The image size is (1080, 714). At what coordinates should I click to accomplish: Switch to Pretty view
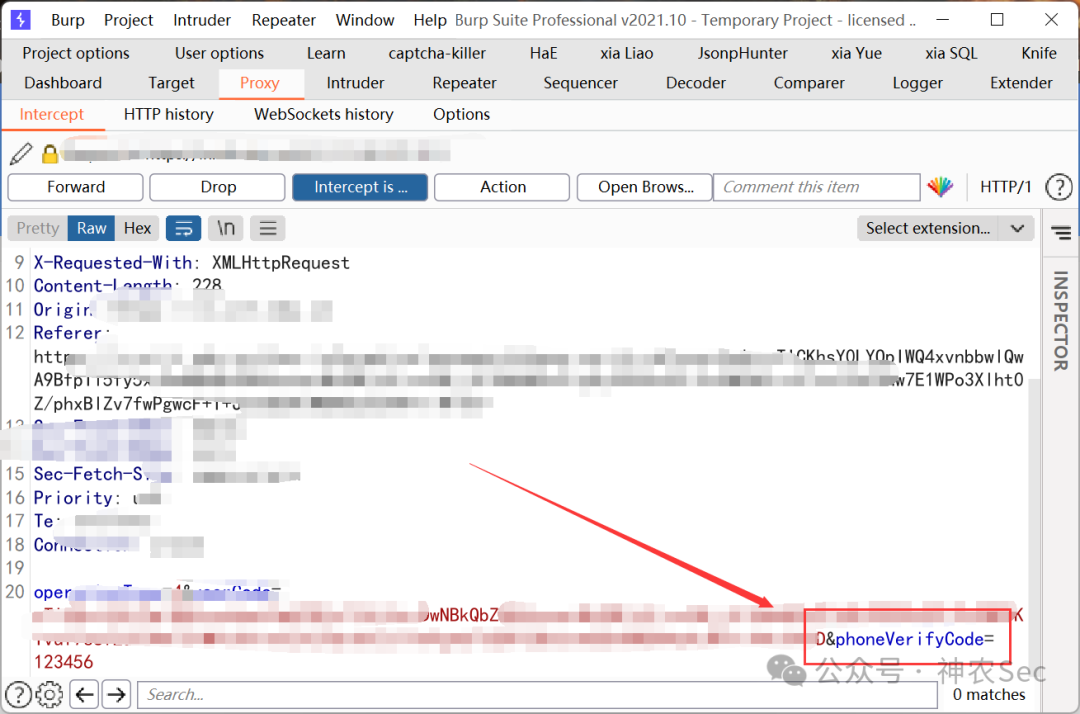pyautogui.click(x=38, y=228)
